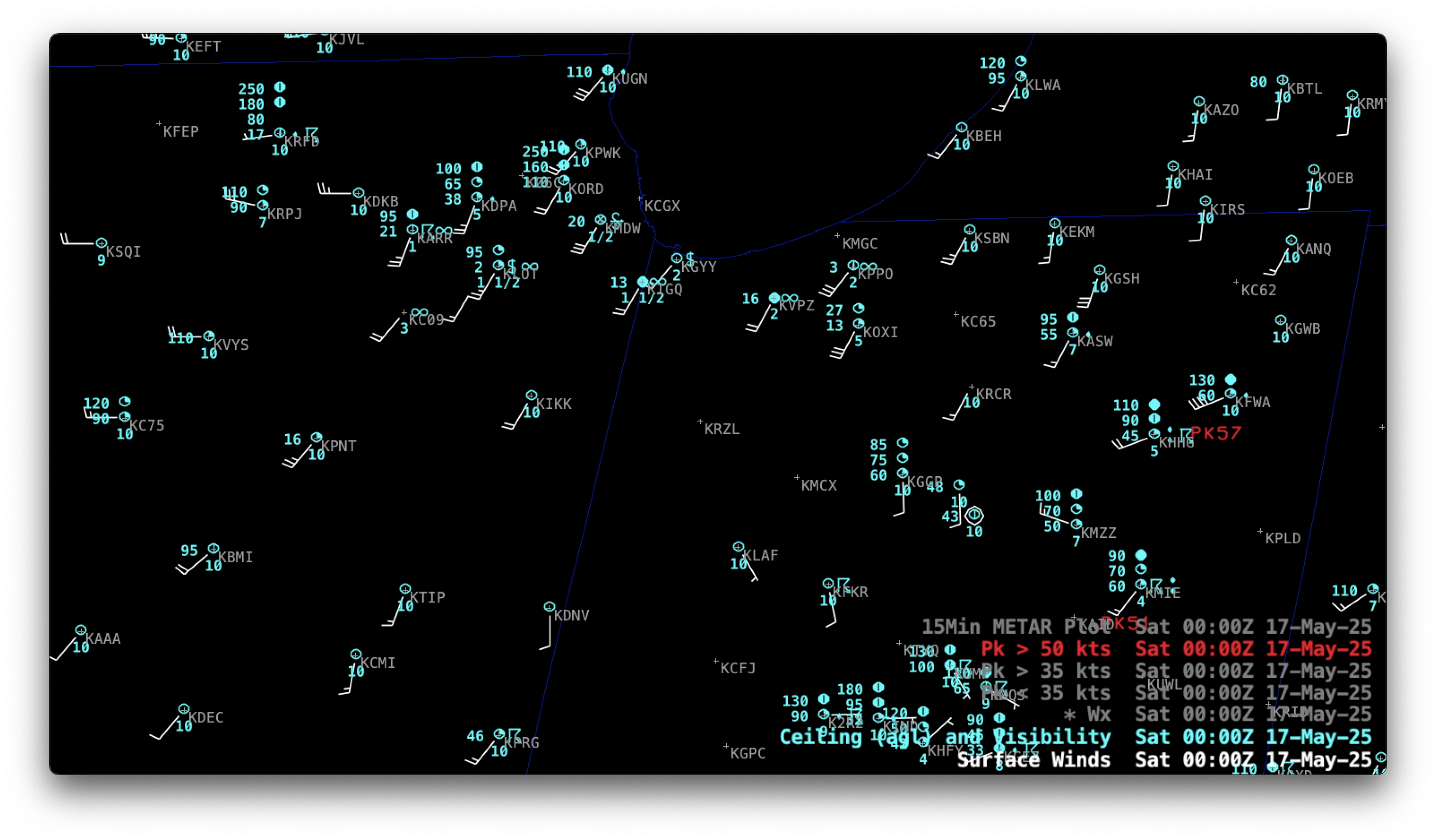Image resolution: width=1436 pixels, height=840 pixels.
Task: Click the KAZO station circle marker
Action: click(x=1199, y=101)
